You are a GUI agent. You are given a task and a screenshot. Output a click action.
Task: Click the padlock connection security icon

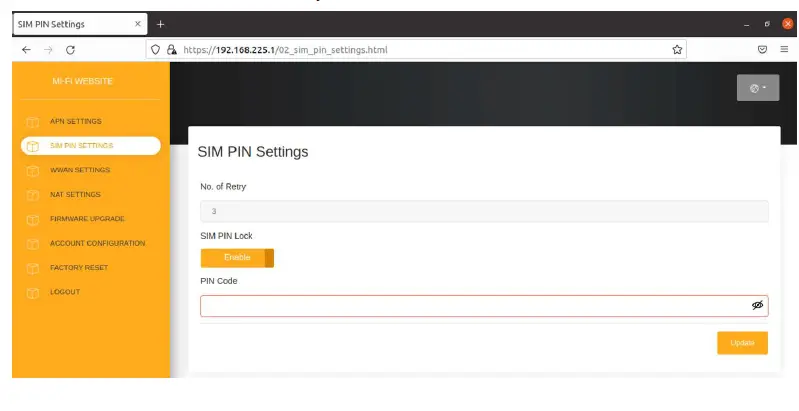tap(172, 49)
